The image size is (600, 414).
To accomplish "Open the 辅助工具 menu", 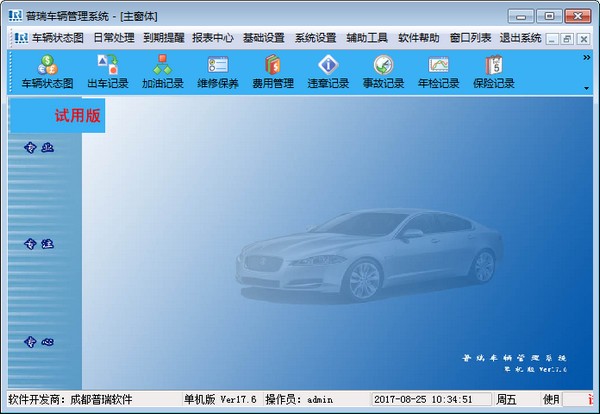I will pyautogui.click(x=367, y=37).
